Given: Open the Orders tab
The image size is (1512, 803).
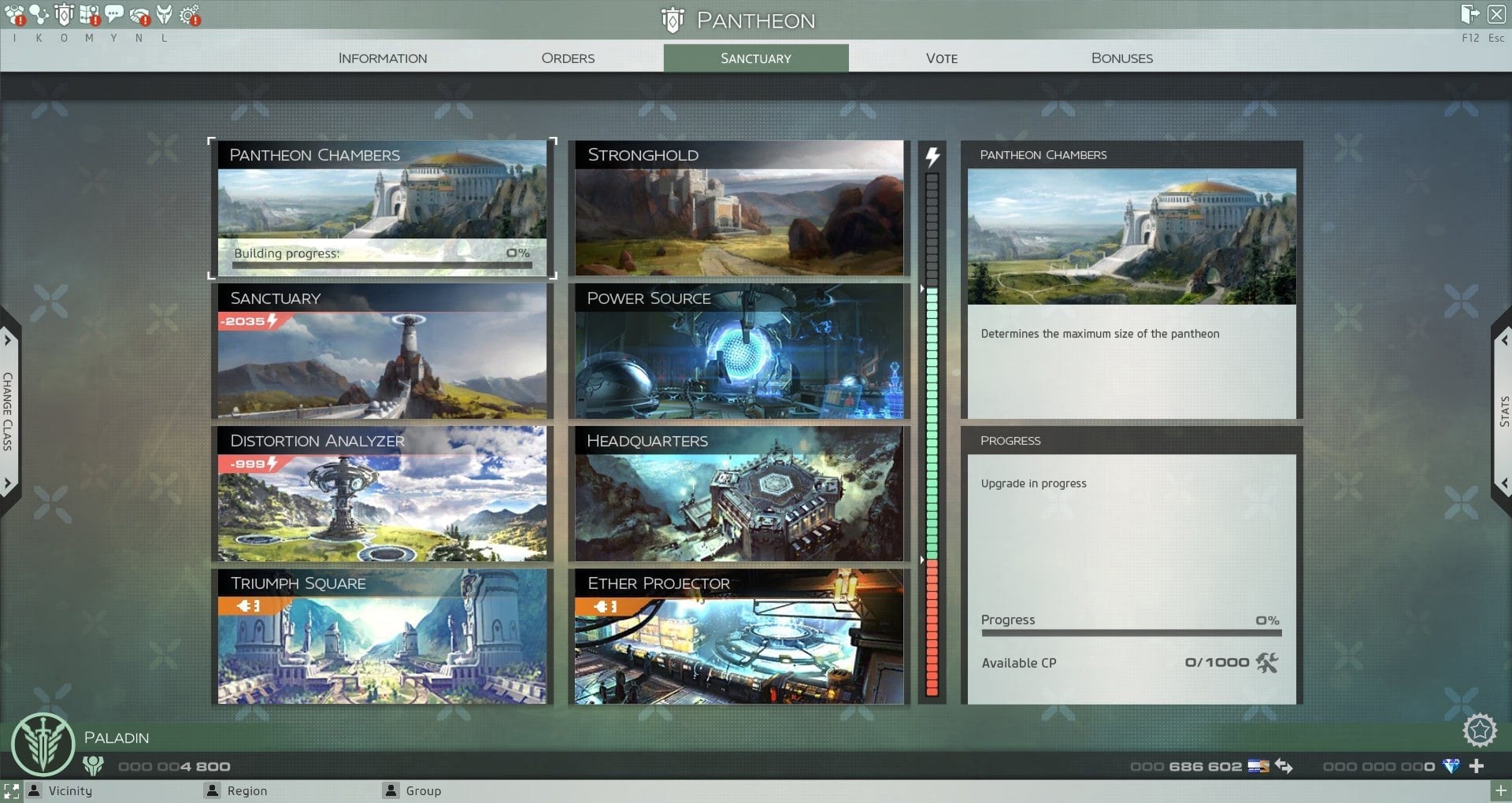Looking at the screenshot, I should tap(568, 58).
